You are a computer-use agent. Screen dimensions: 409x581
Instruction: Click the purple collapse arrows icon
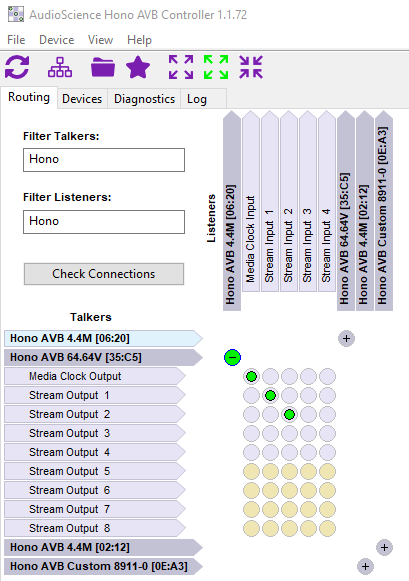click(x=251, y=67)
